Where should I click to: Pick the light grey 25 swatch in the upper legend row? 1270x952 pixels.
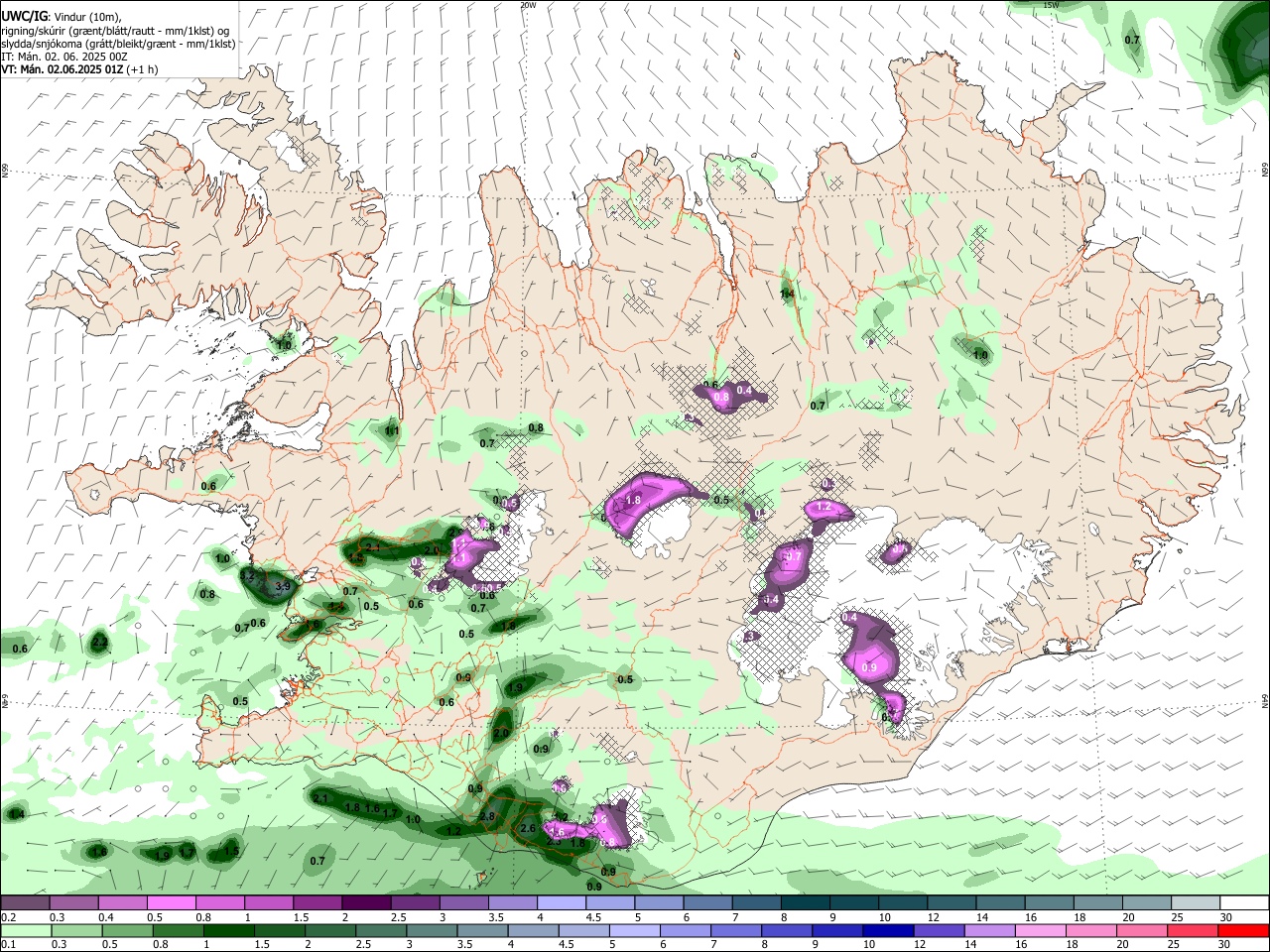[1196, 902]
